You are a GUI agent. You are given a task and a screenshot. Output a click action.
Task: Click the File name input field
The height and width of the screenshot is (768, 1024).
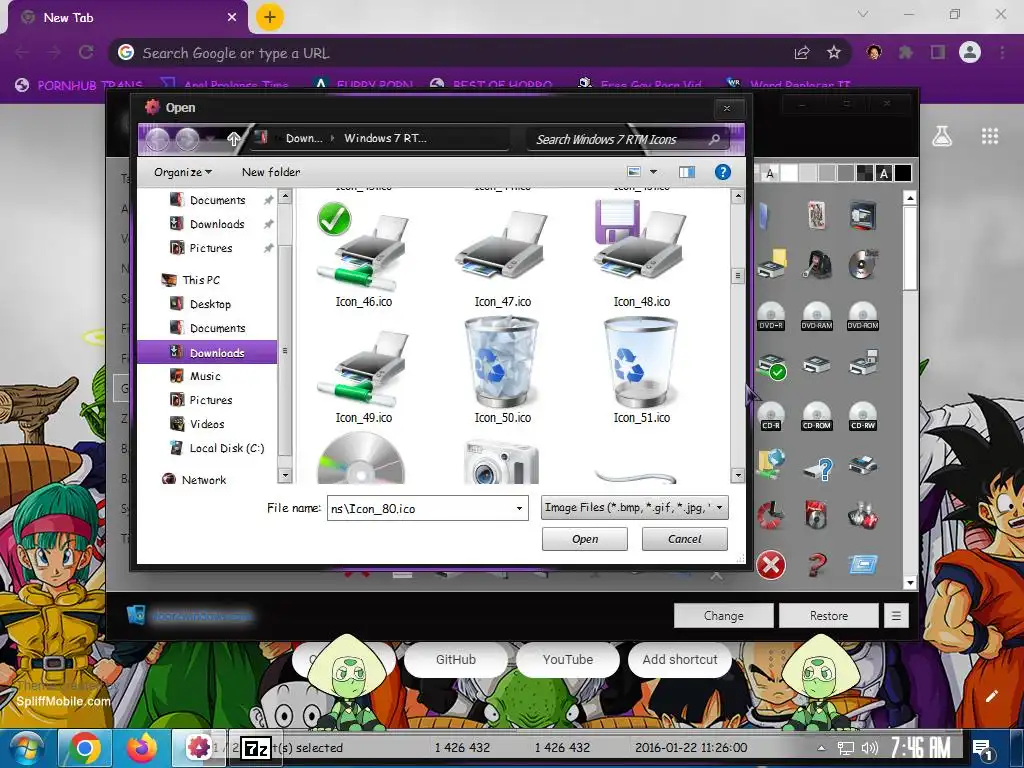421,508
